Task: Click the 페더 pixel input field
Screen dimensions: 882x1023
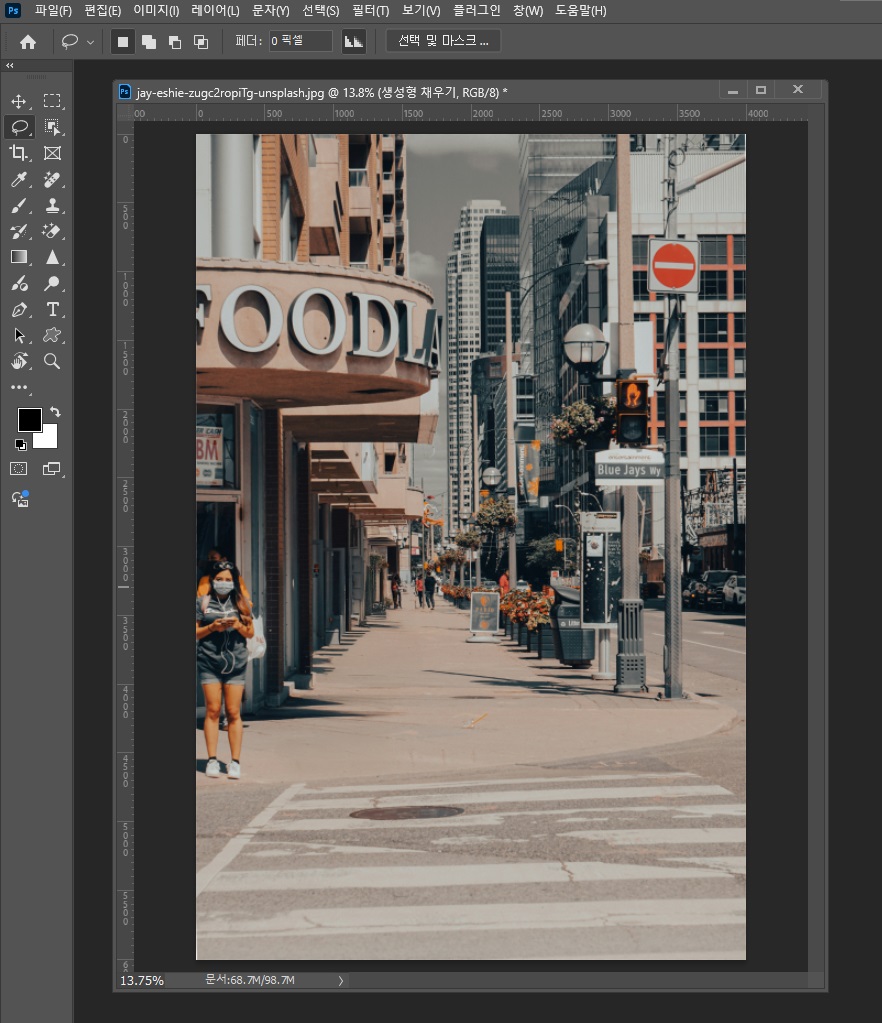Action: click(x=301, y=41)
